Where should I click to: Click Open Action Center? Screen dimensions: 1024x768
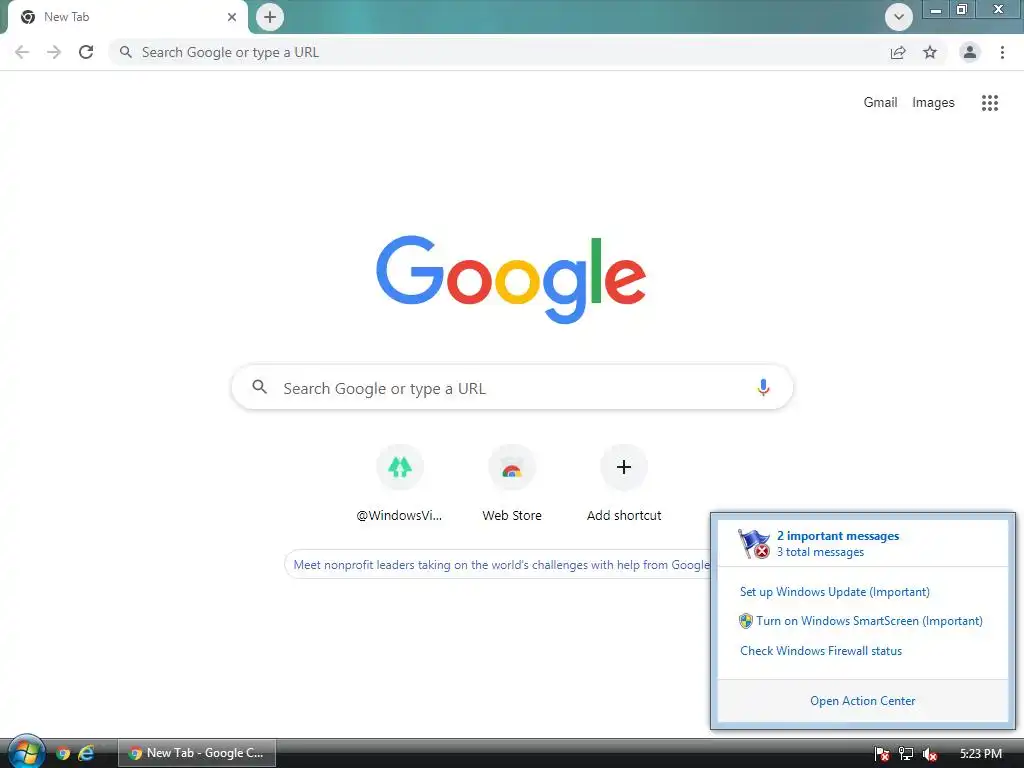tap(863, 701)
